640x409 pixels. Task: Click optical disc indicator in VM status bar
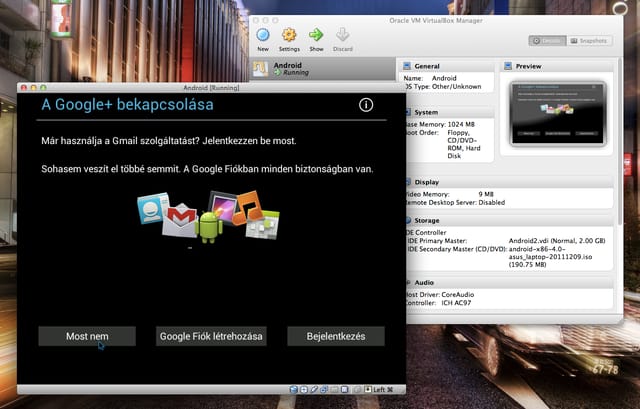[x=304, y=389]
